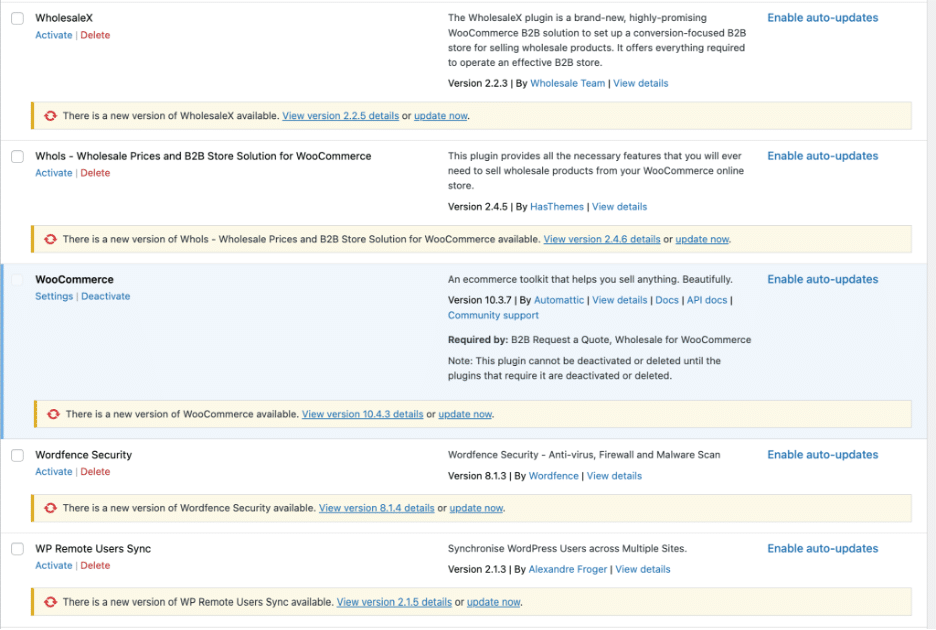Activate the WholesaleX plugin

tap(54, 35)
